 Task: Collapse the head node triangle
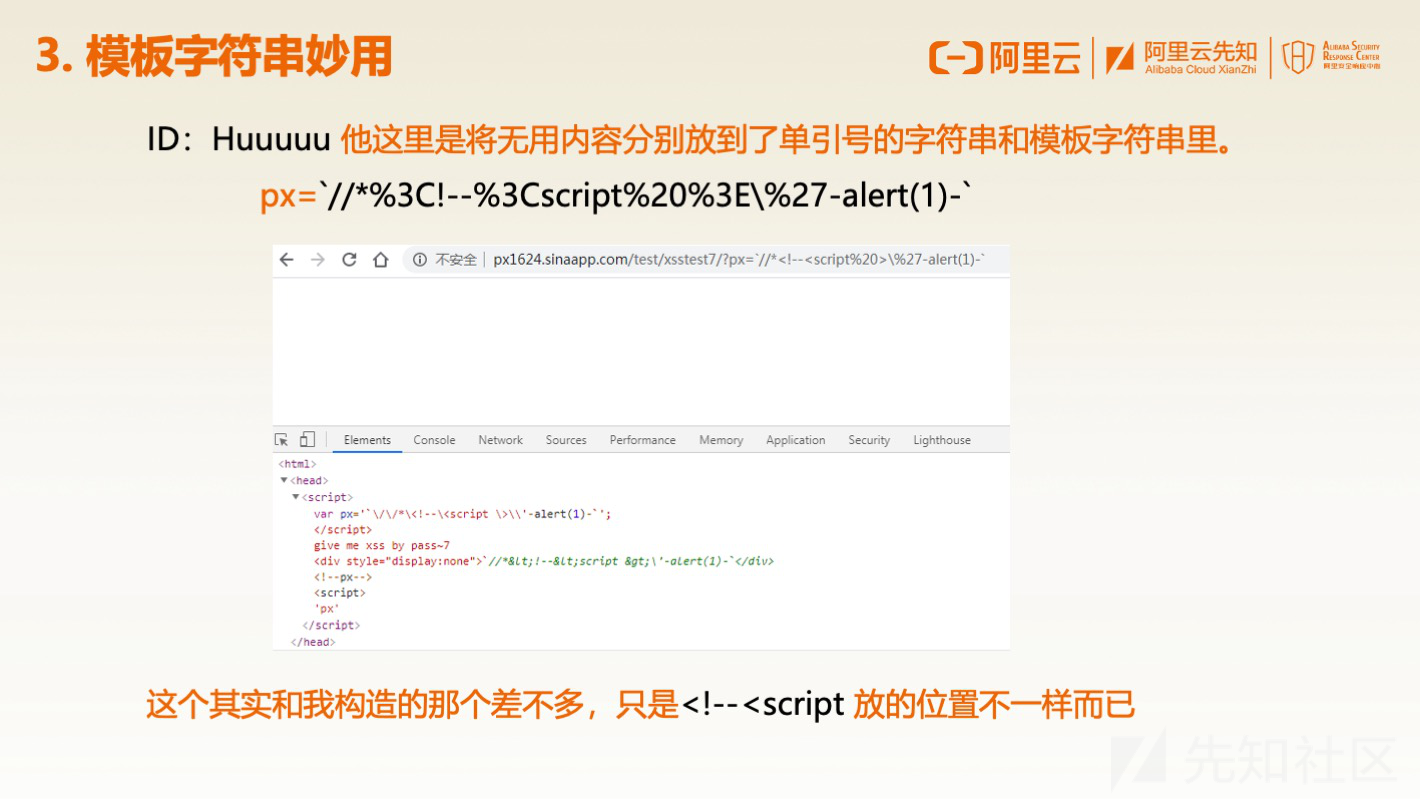tap(284, 481)
